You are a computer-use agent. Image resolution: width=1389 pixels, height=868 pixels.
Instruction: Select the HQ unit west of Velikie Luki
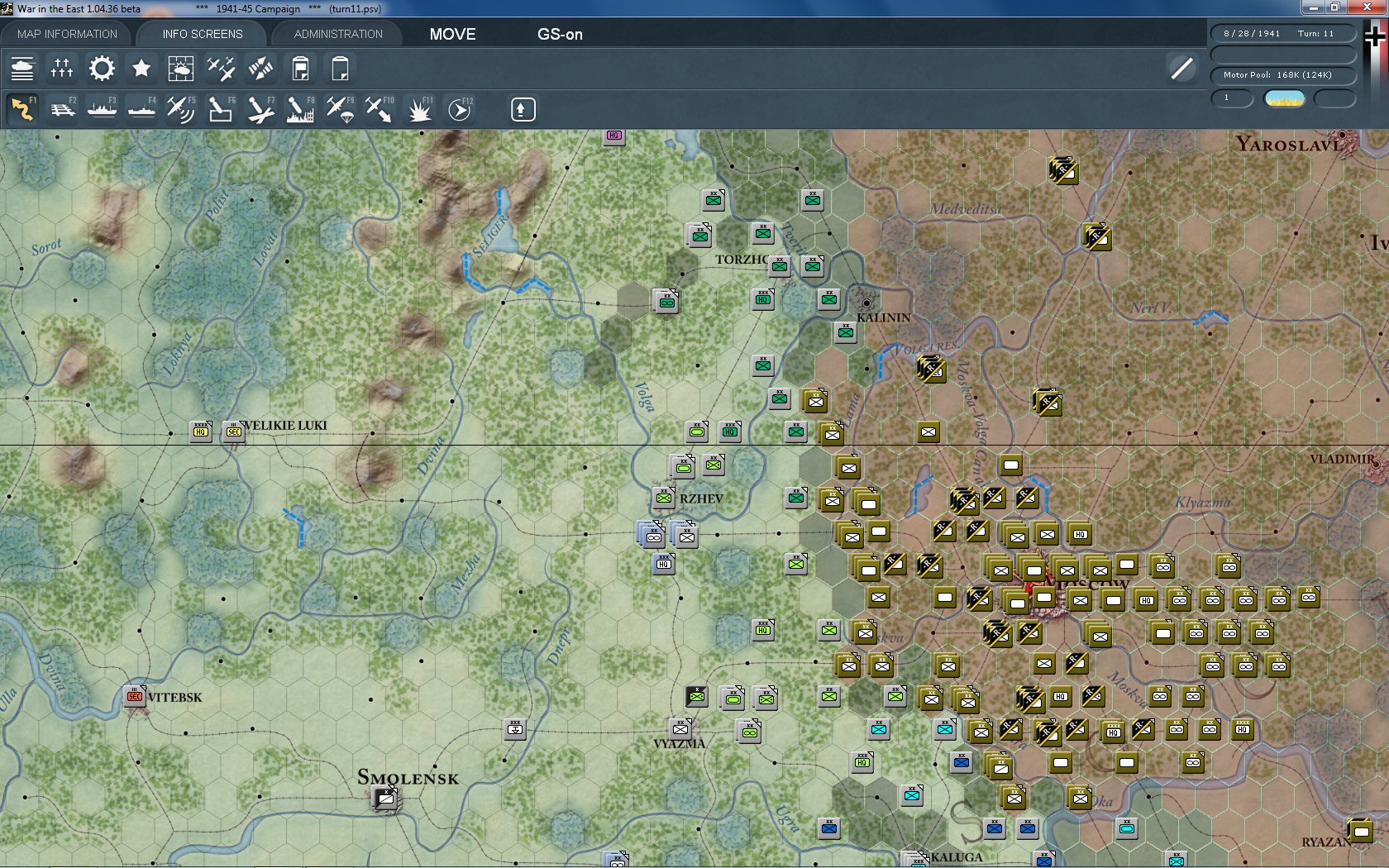(201, 431)
